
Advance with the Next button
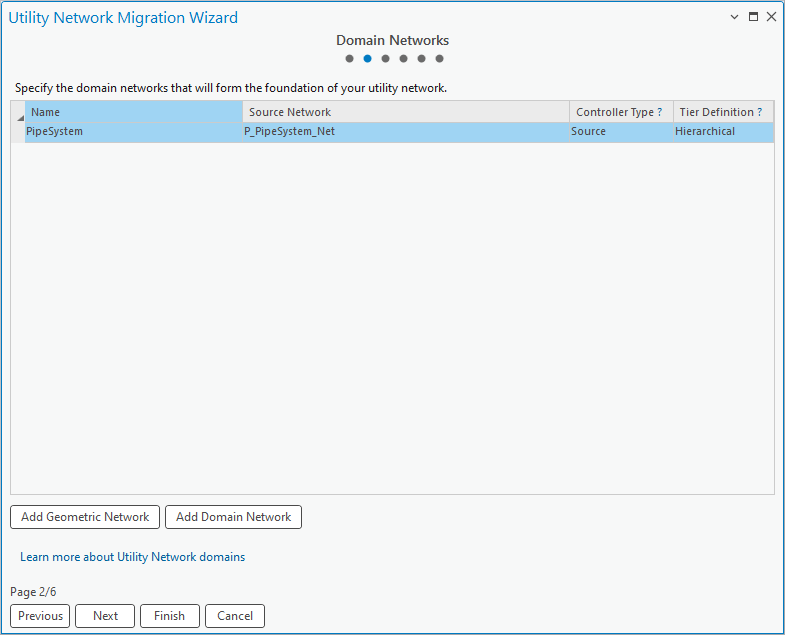pos(105,616)
